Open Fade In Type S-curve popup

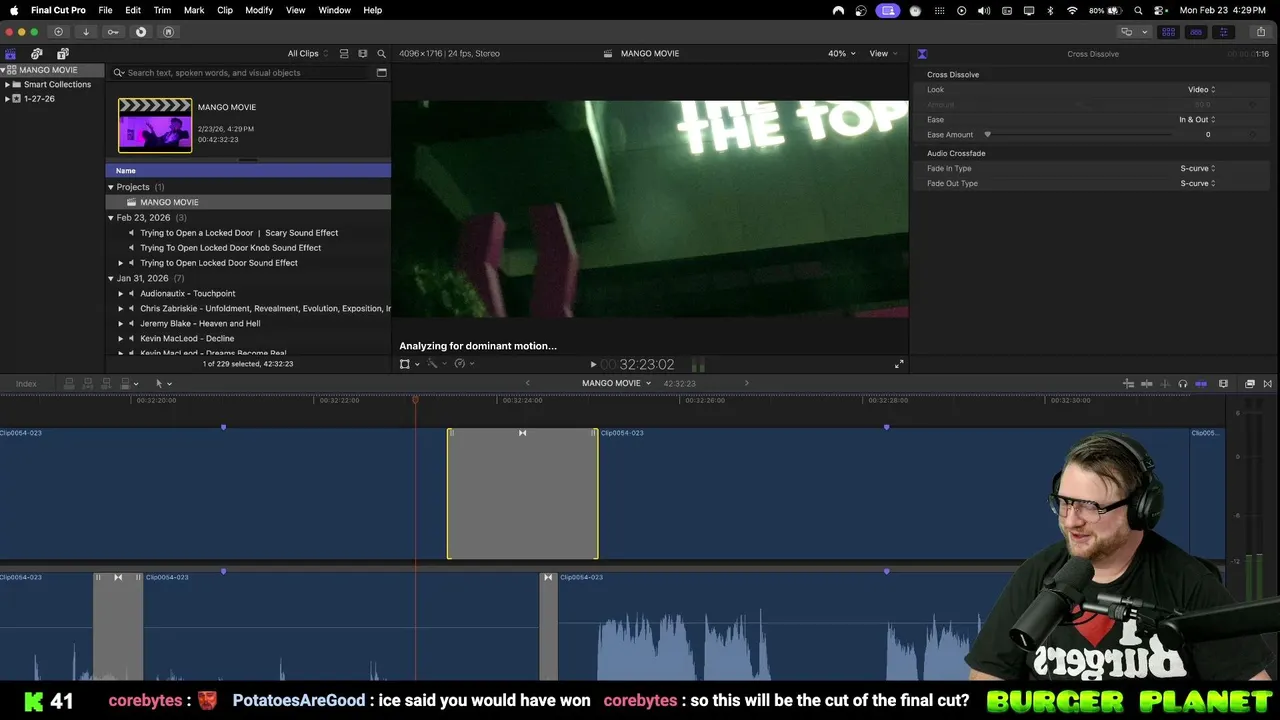click(x=1198, y=169)
